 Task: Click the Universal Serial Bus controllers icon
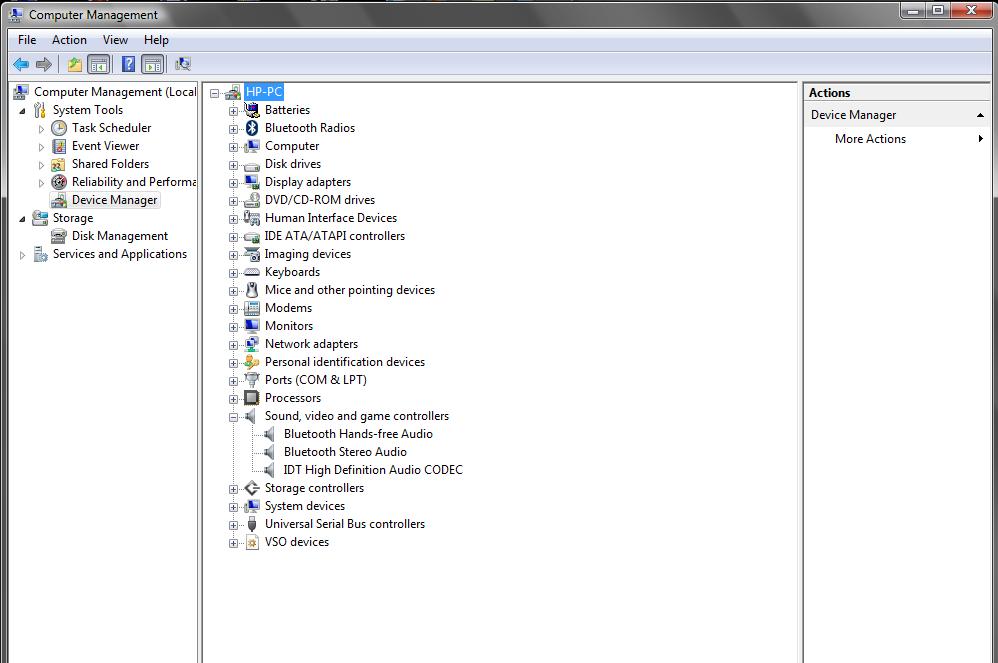tap(252, 524)
